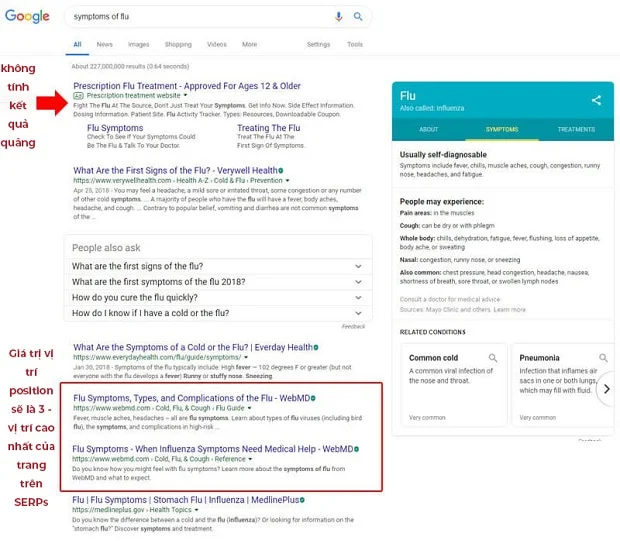
Task: Click the Prescription Flu Treatment ad link
Action: [186, 86]
